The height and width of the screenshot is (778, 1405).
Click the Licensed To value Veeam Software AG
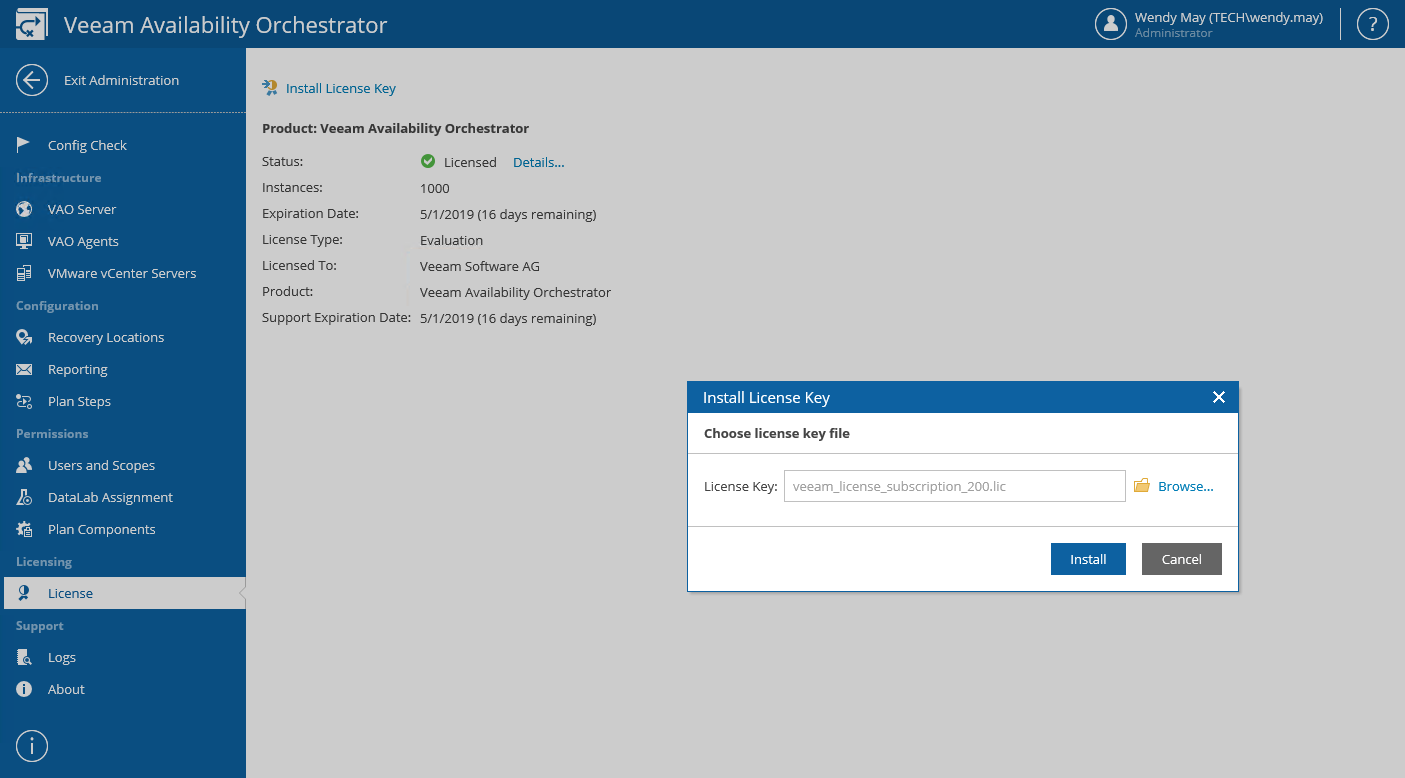tap(480, 266)
